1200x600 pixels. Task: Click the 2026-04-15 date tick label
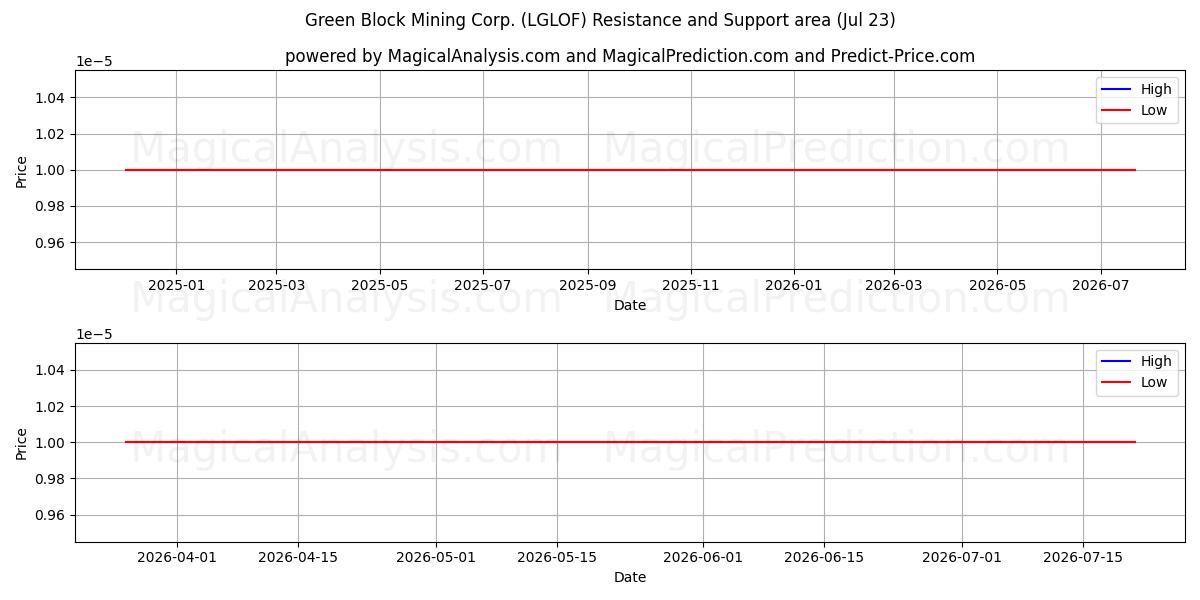(298, 558)
